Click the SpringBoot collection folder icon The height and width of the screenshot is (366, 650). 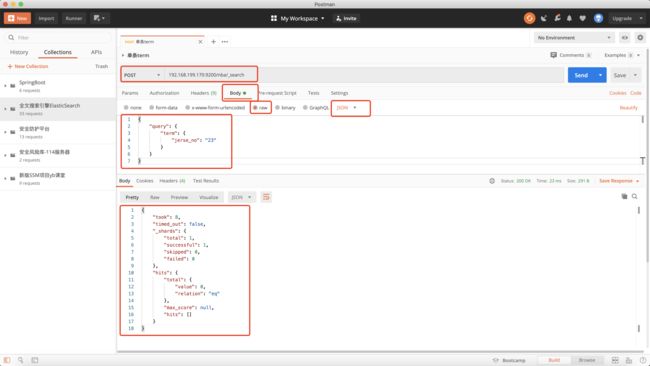pos(13,86)
